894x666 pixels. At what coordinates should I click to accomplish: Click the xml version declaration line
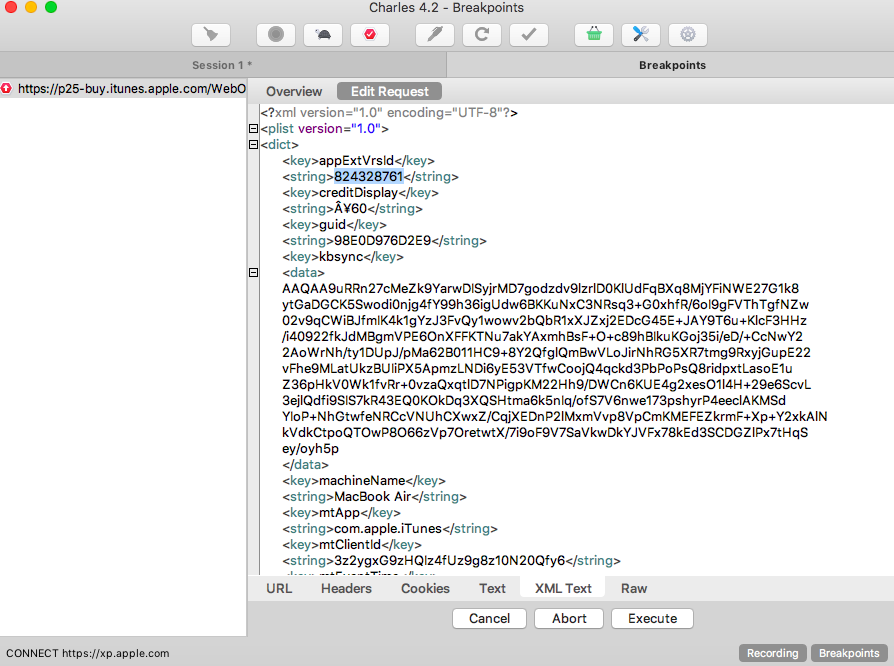point(389,113)
